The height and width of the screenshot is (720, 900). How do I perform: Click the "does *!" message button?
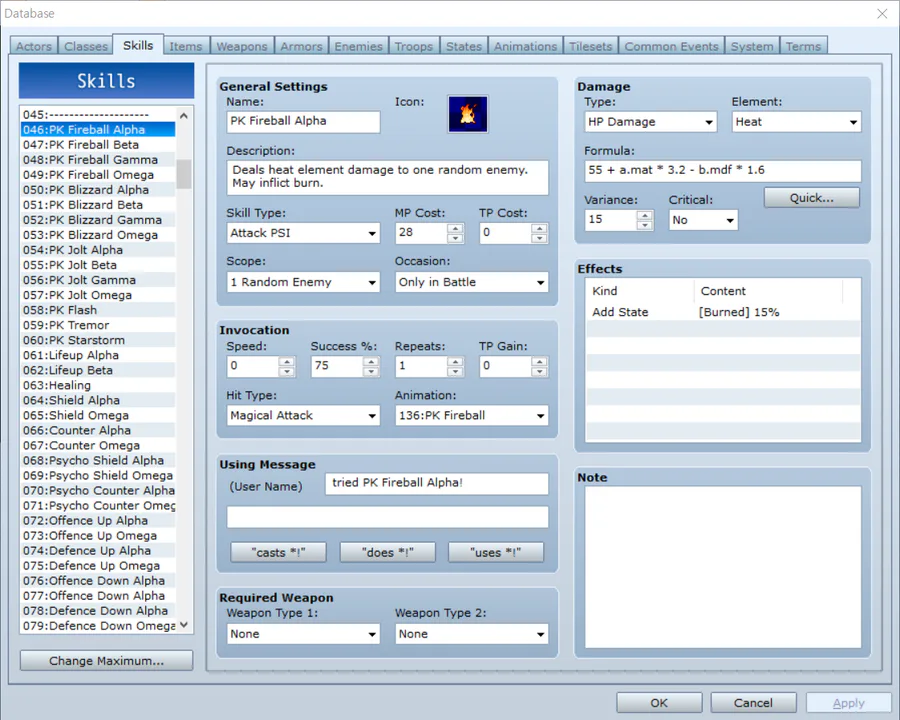click(387, 552)
